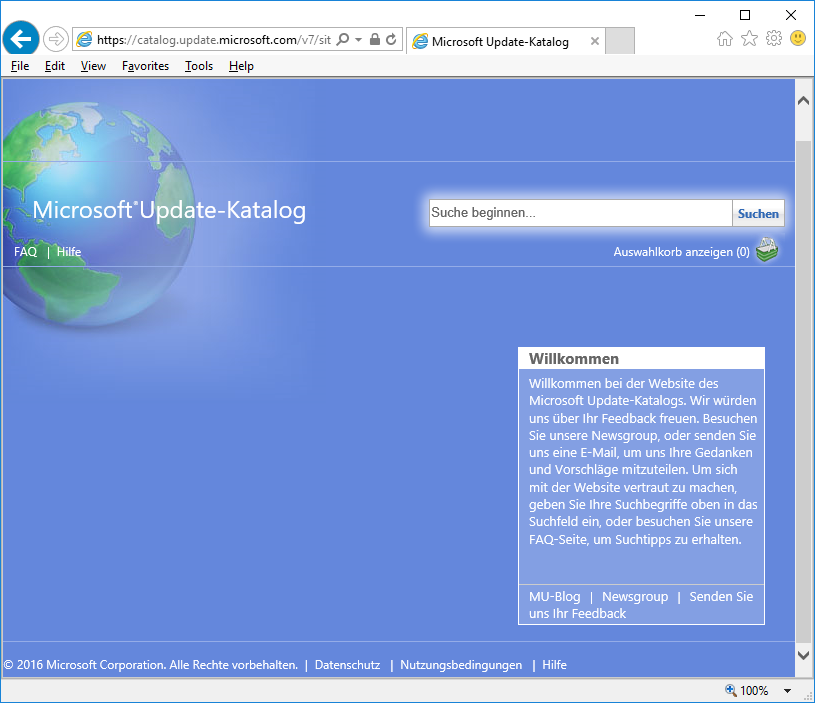The image size is (815, 703).
Task: Click the Suchen button
Action: pos(758,214)
